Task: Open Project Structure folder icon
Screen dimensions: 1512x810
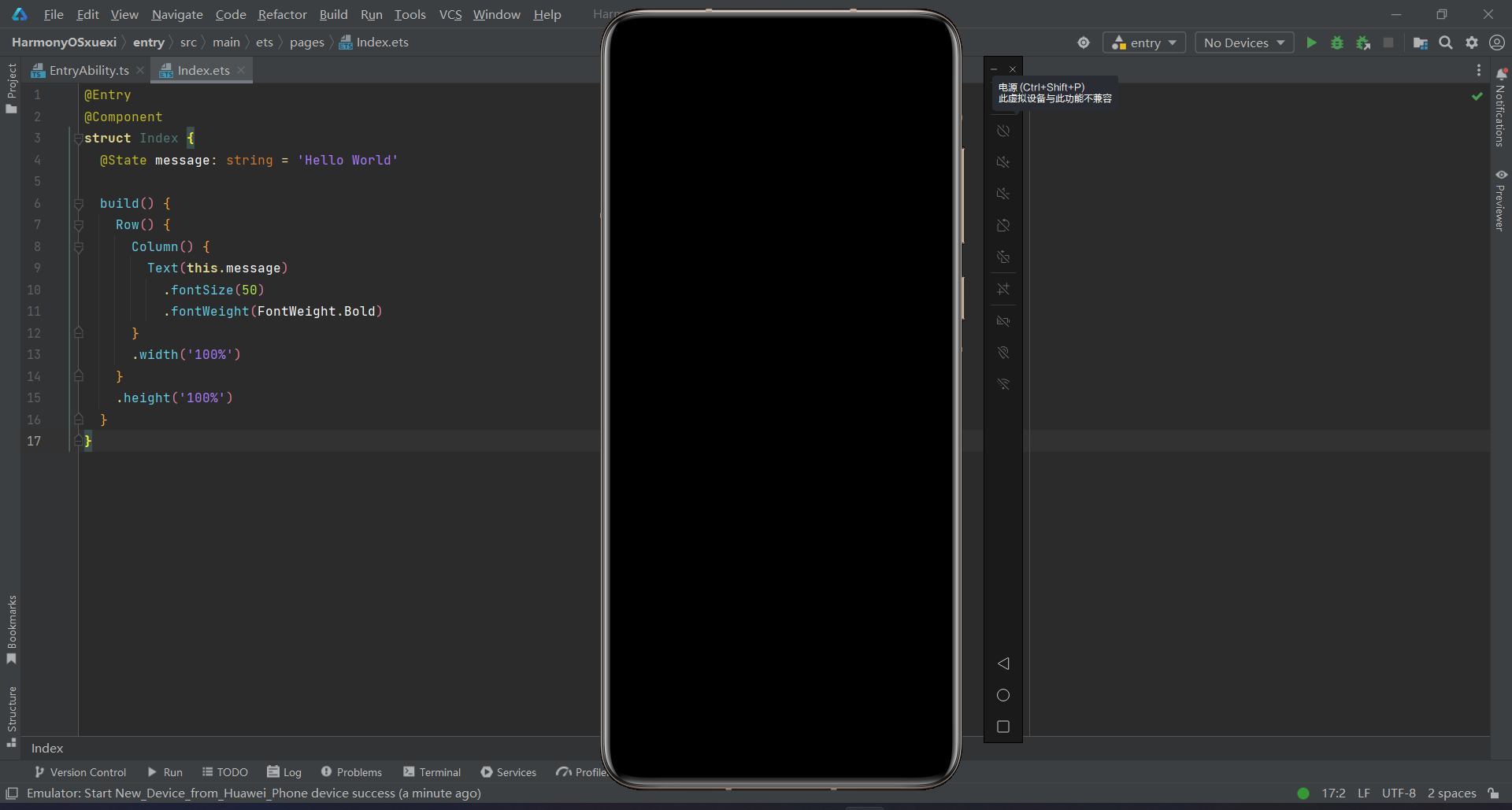Action: pyautogui.click(x=1421, y=43)
